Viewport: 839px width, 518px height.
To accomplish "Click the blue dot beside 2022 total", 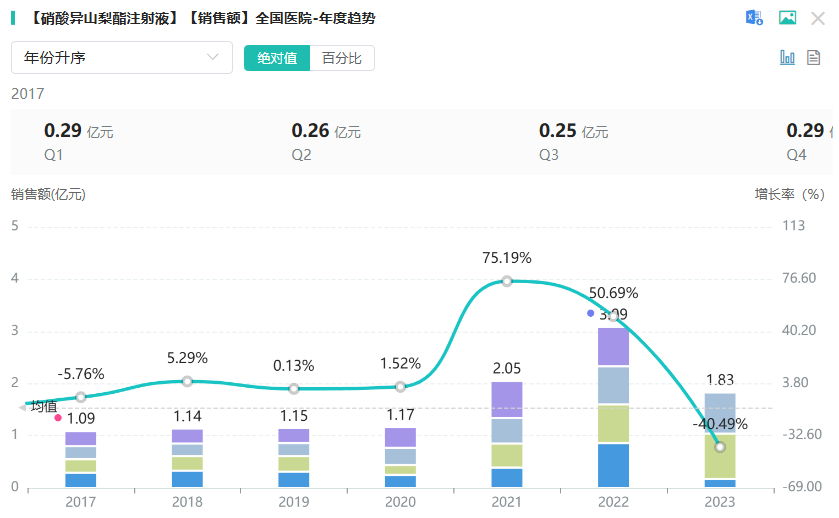I will tap(591, 313).
